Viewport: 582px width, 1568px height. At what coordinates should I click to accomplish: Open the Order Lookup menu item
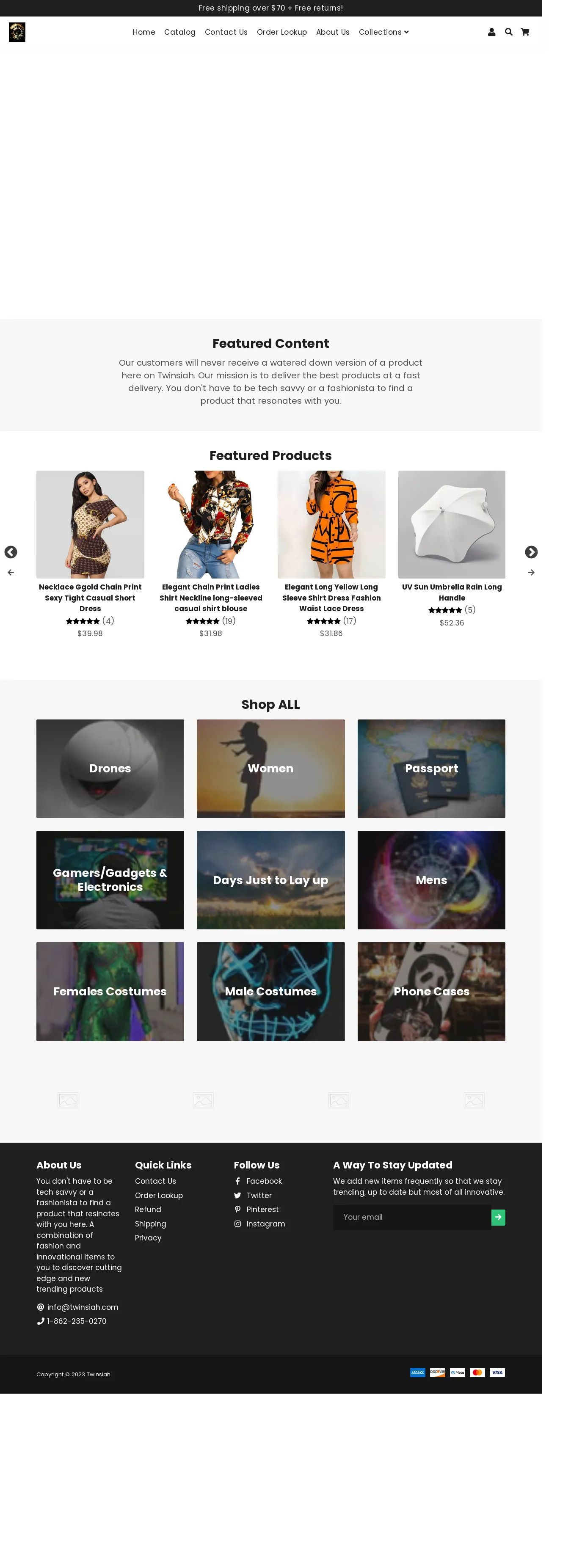pos(282,32)
